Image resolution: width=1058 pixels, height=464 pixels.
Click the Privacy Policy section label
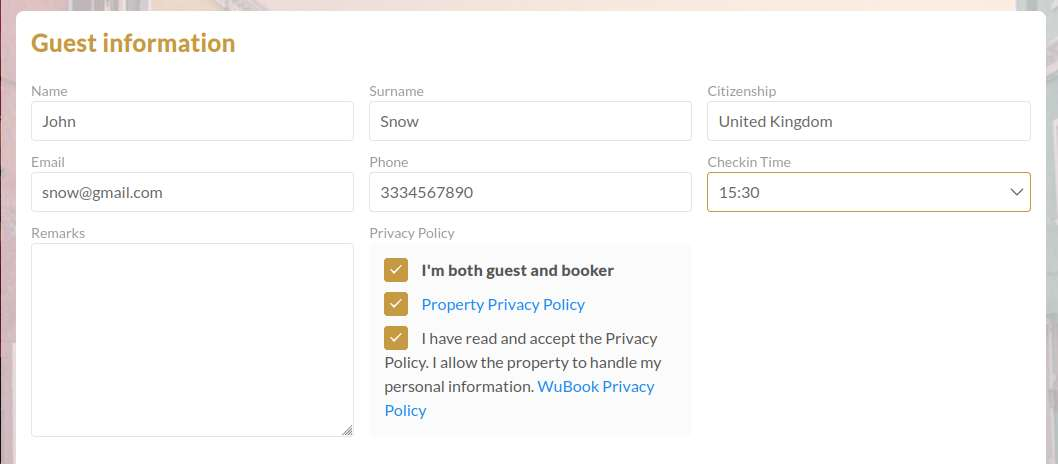tap(412, 233)
